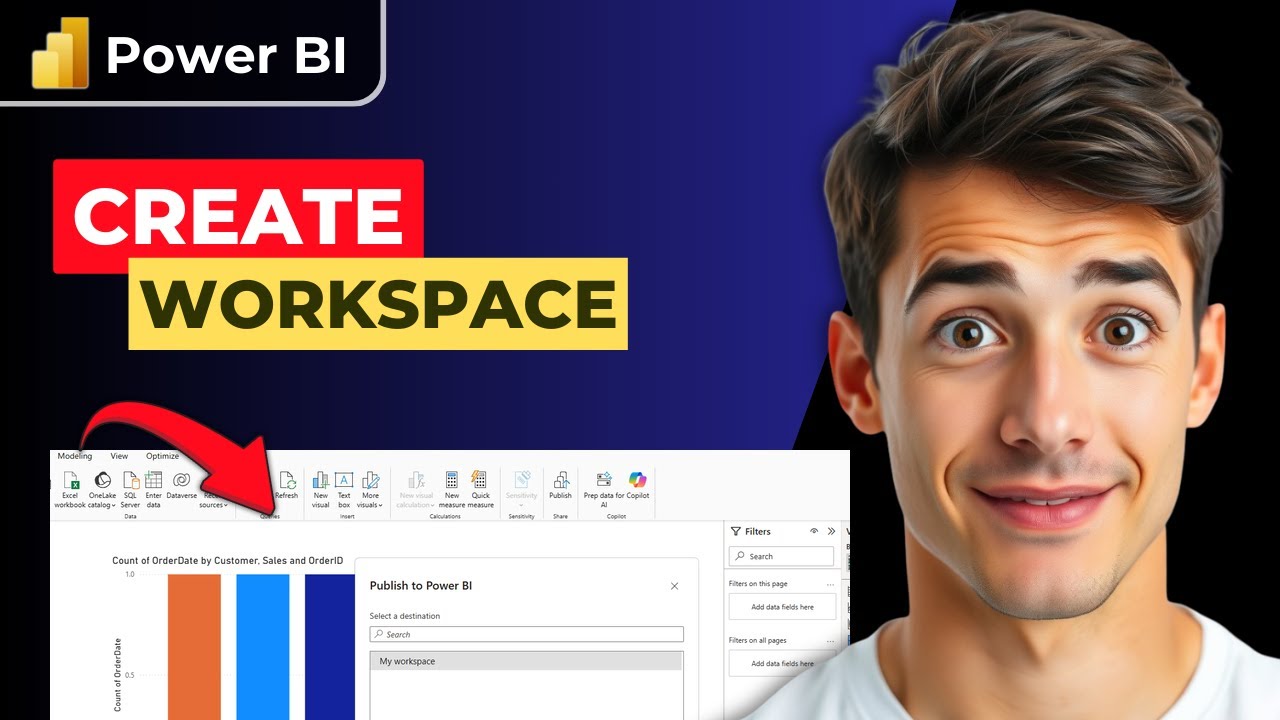
Task: Connect to Dataverse
Action: pyautogui.click(x=181, y=485)
